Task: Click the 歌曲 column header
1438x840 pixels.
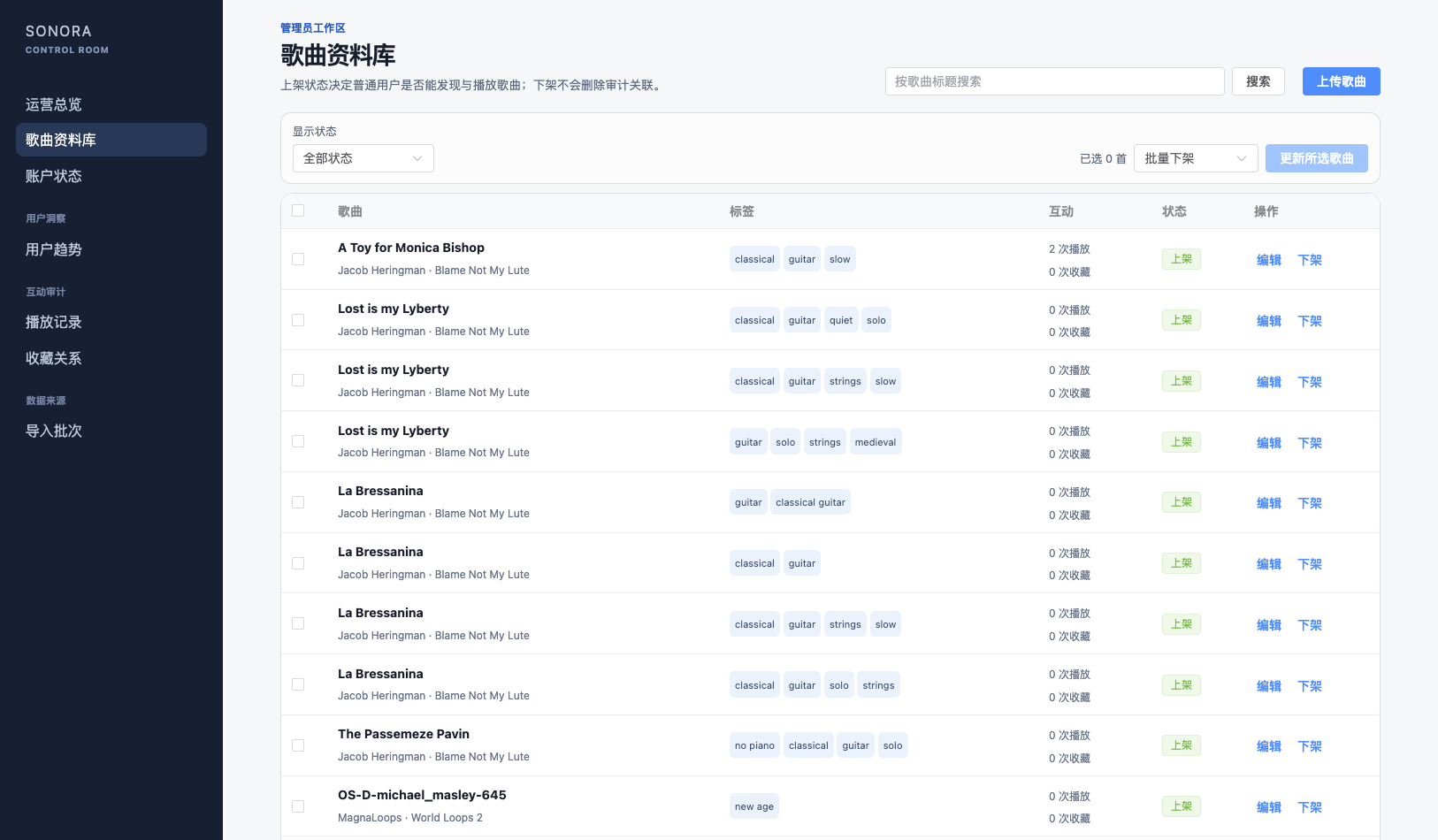Action: (x=350, y=211)
